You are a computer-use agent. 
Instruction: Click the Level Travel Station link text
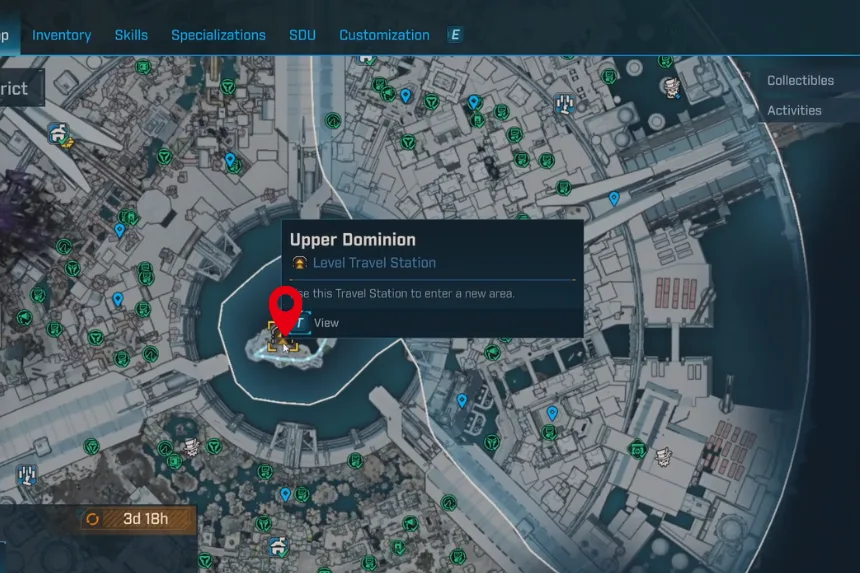374,263
